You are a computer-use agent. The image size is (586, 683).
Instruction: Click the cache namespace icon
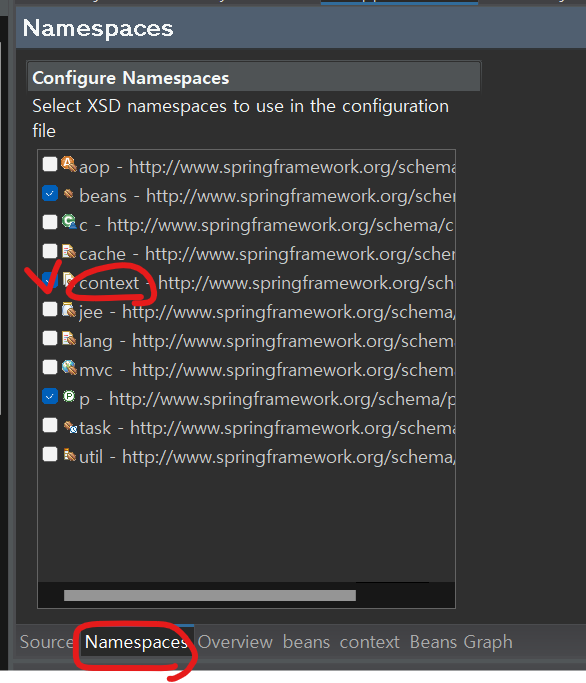(x=69, y=251)
